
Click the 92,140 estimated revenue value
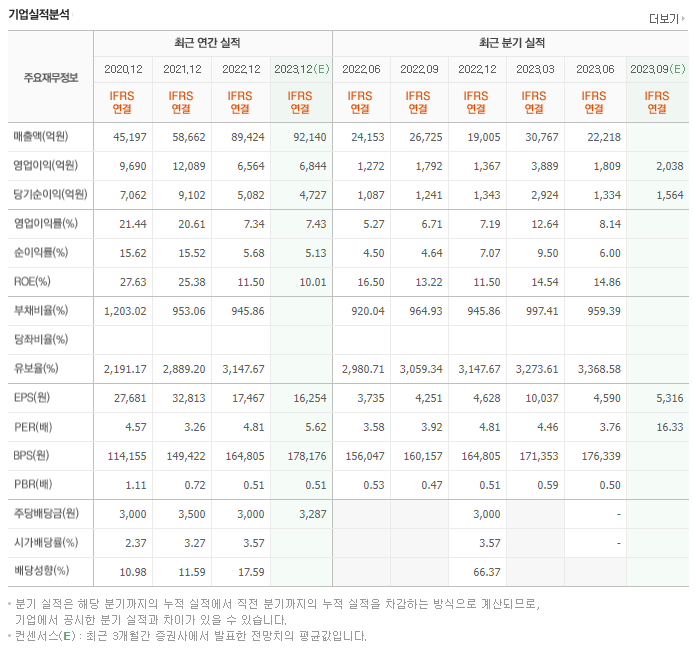click(309, 137)
